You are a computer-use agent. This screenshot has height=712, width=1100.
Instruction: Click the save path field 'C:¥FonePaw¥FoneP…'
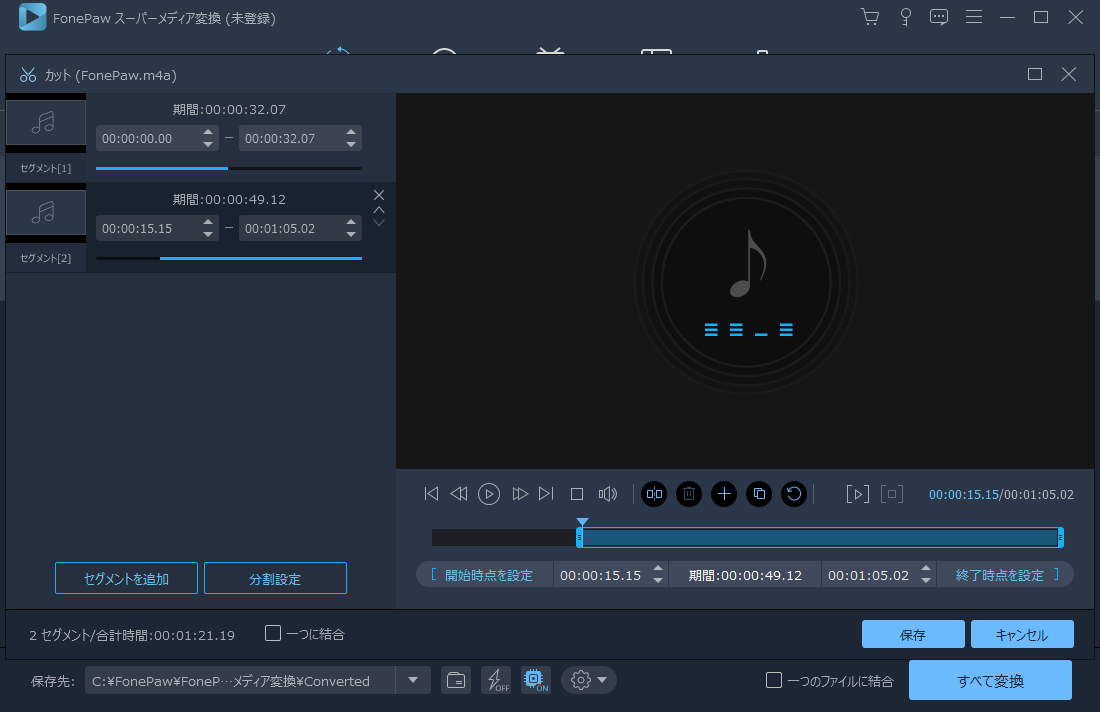241,680
